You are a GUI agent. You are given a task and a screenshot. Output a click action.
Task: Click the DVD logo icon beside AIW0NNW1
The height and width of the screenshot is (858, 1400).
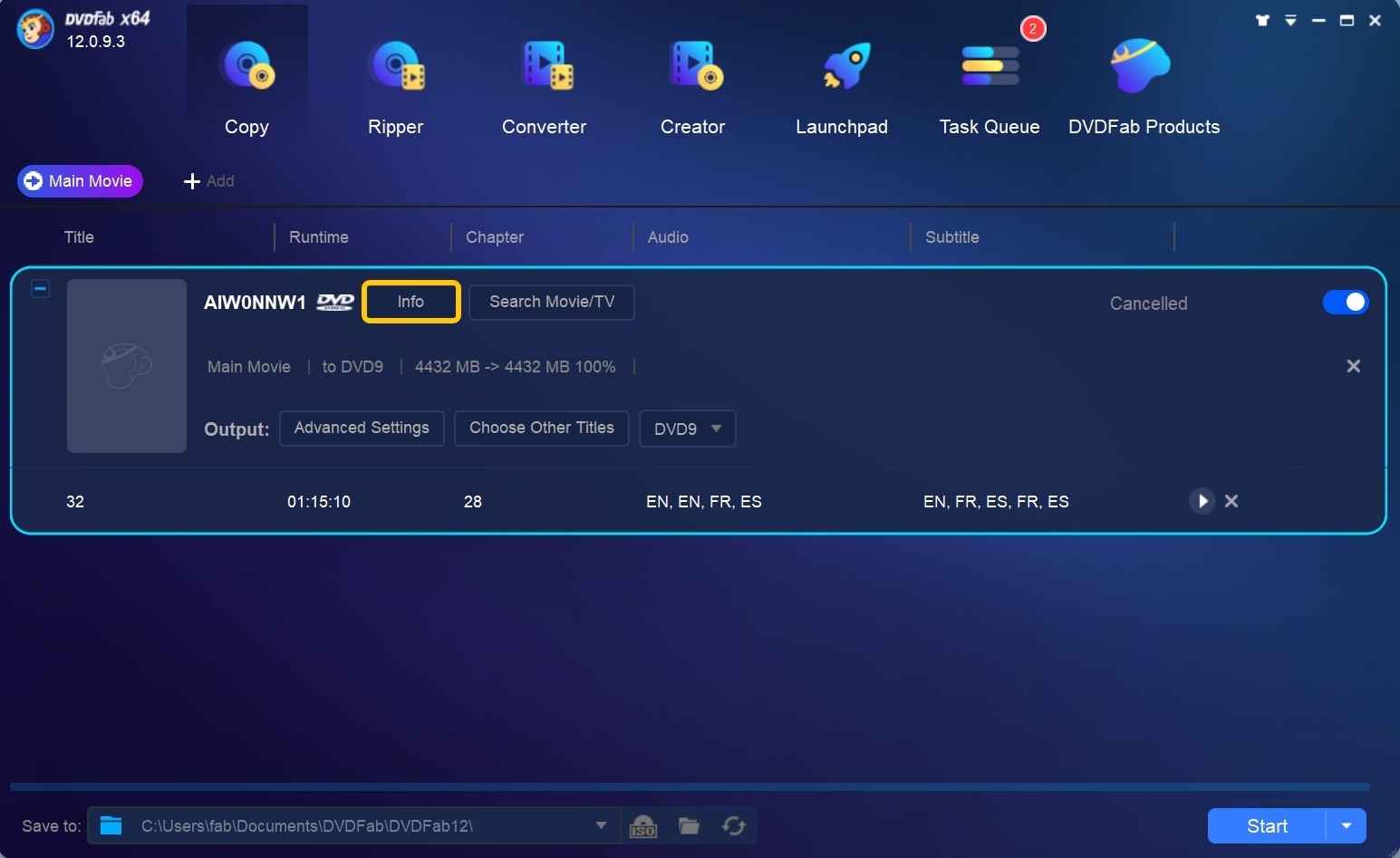click(334, 303)
